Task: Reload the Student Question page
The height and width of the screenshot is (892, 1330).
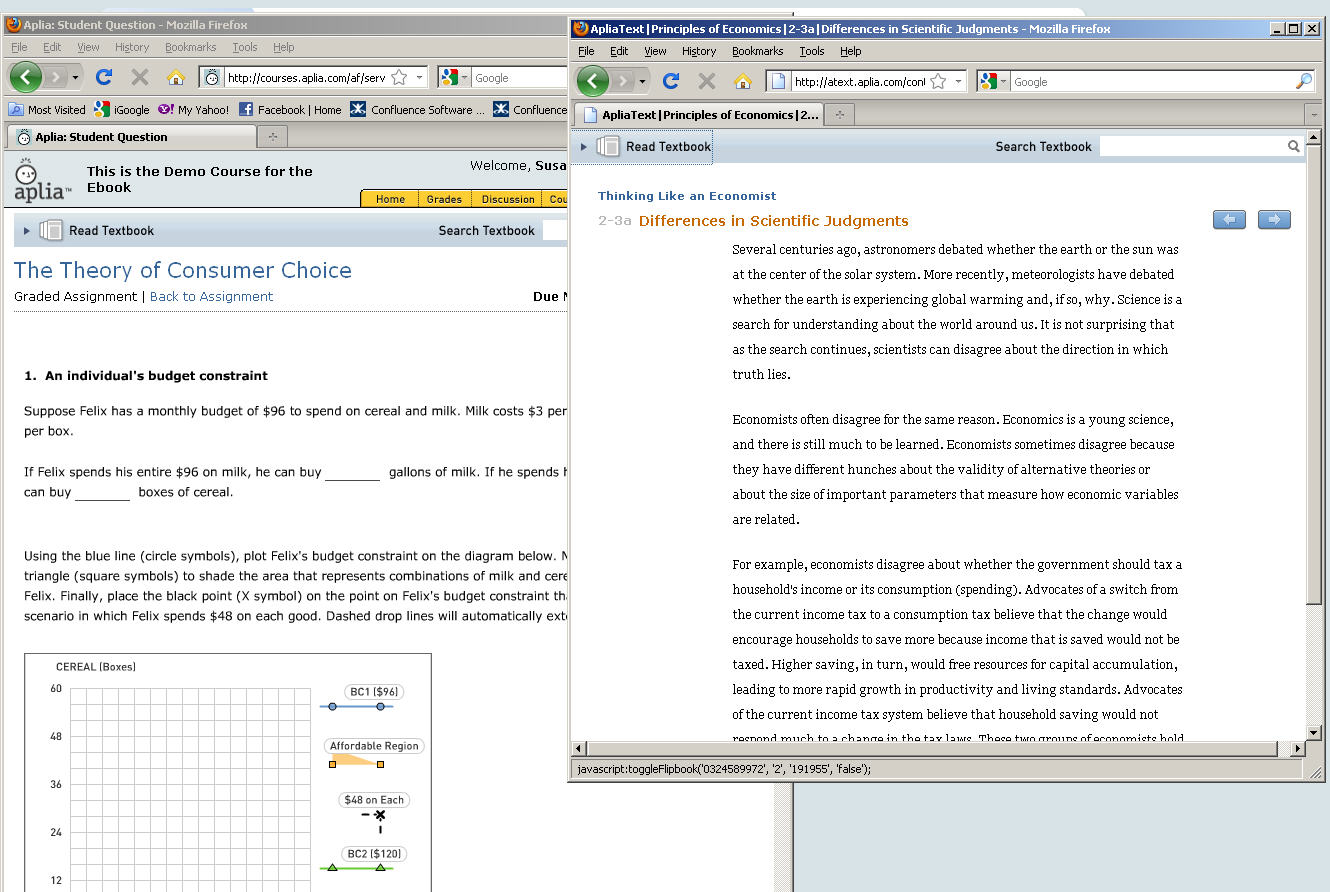Action: [103, 77]
